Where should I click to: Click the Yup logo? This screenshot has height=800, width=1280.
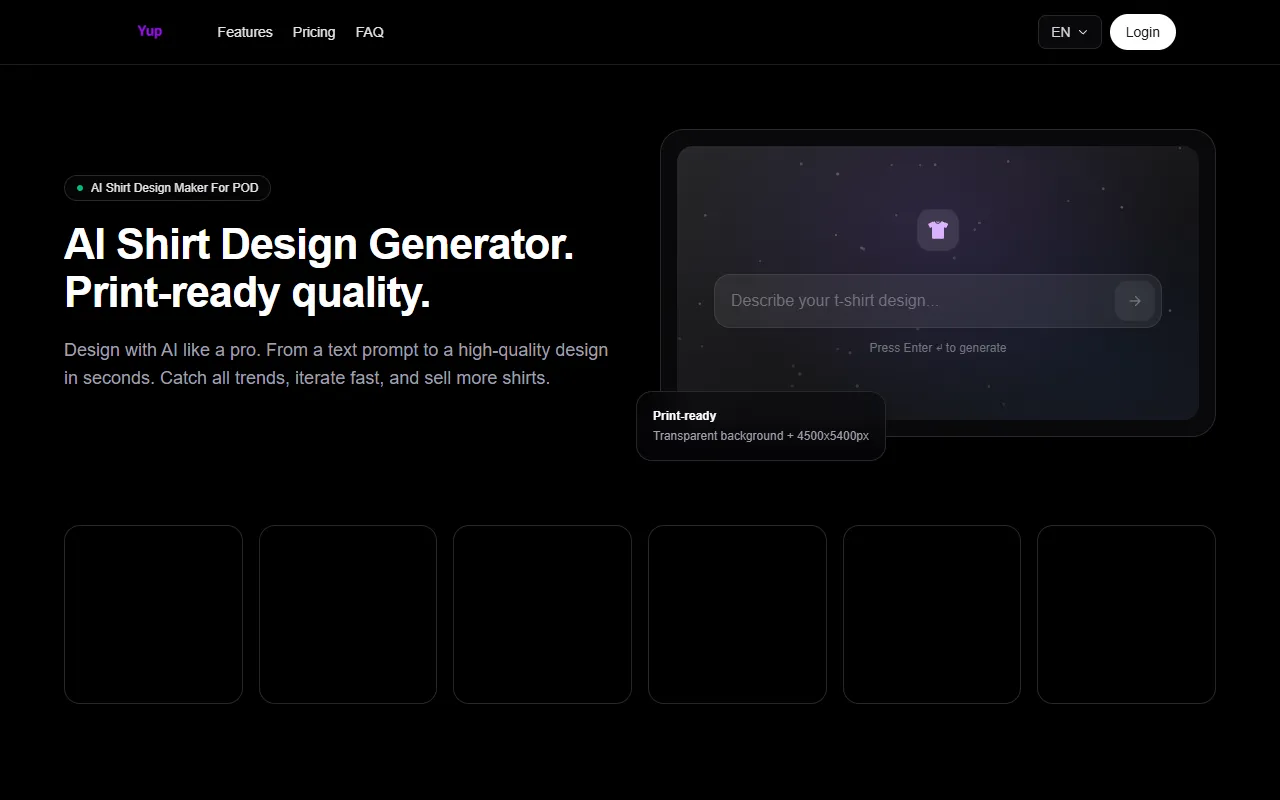[149, 31]
